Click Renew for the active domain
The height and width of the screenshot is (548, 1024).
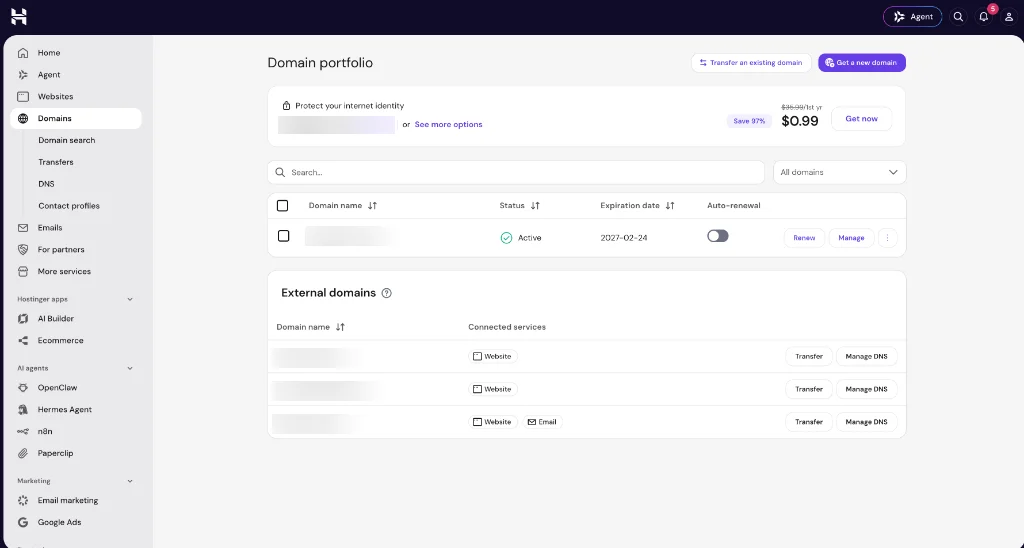coord(804,238)
